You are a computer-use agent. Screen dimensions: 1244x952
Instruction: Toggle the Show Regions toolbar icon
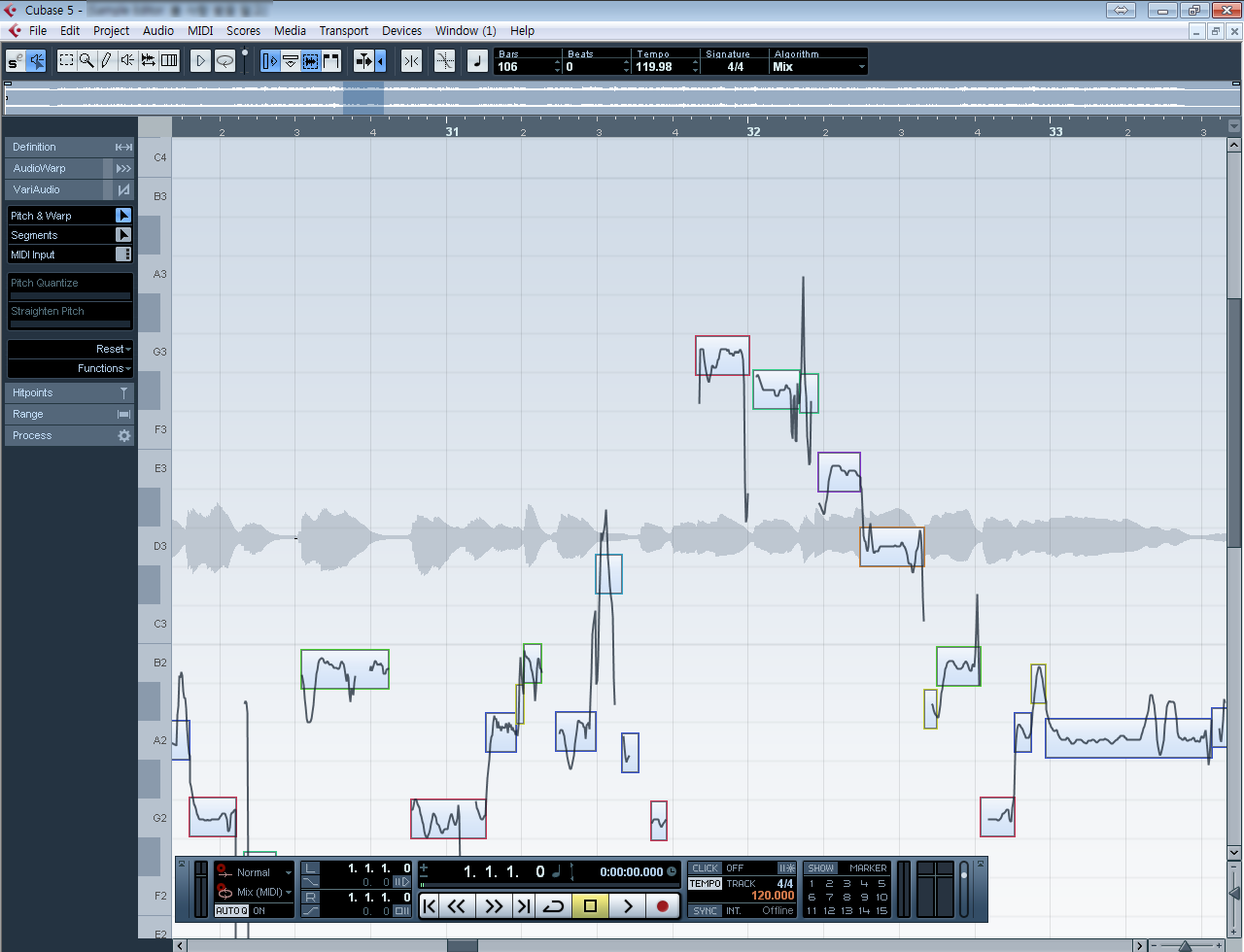point(331,61)
